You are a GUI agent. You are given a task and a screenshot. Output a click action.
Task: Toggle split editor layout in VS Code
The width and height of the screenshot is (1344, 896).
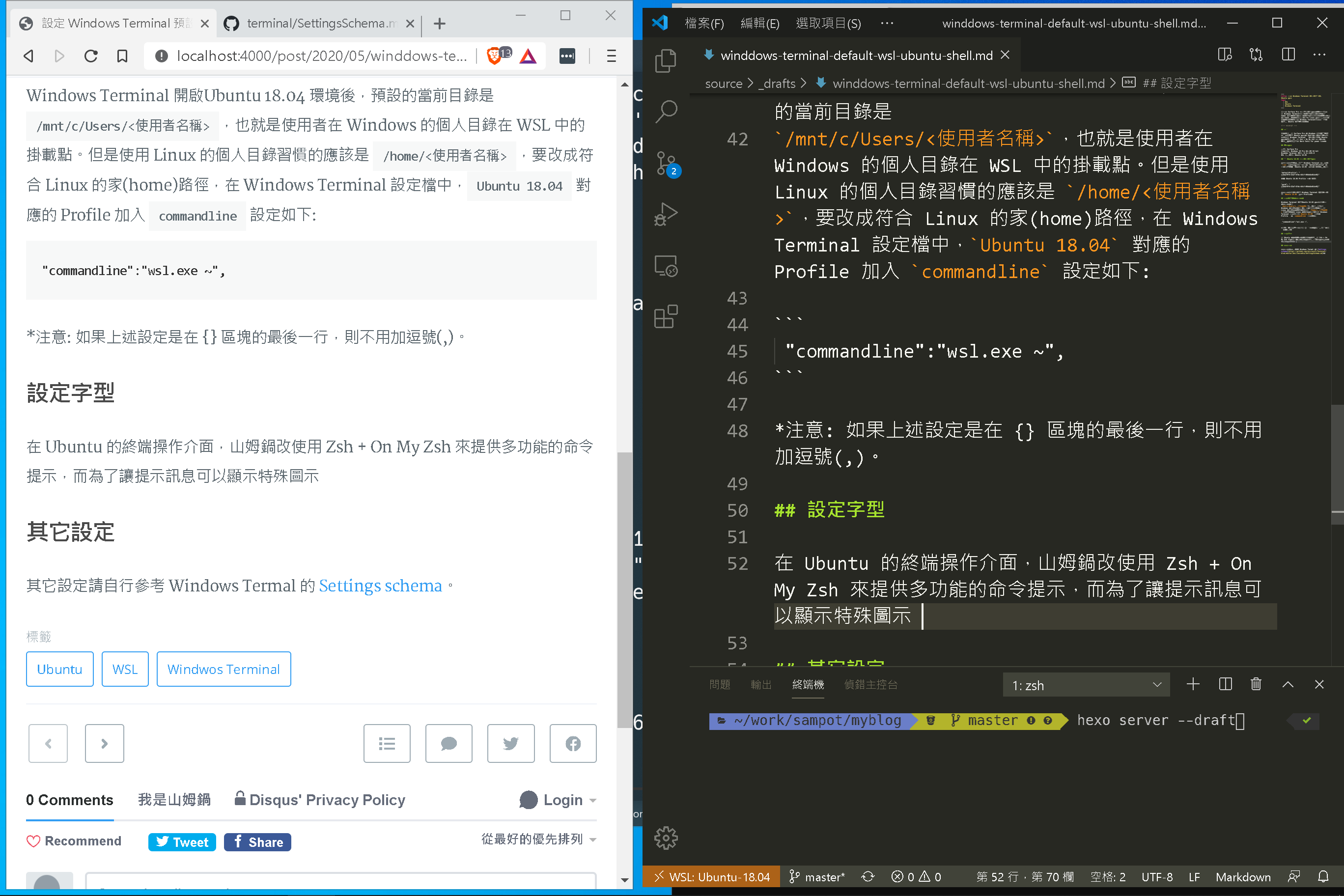pos(1288,55)
